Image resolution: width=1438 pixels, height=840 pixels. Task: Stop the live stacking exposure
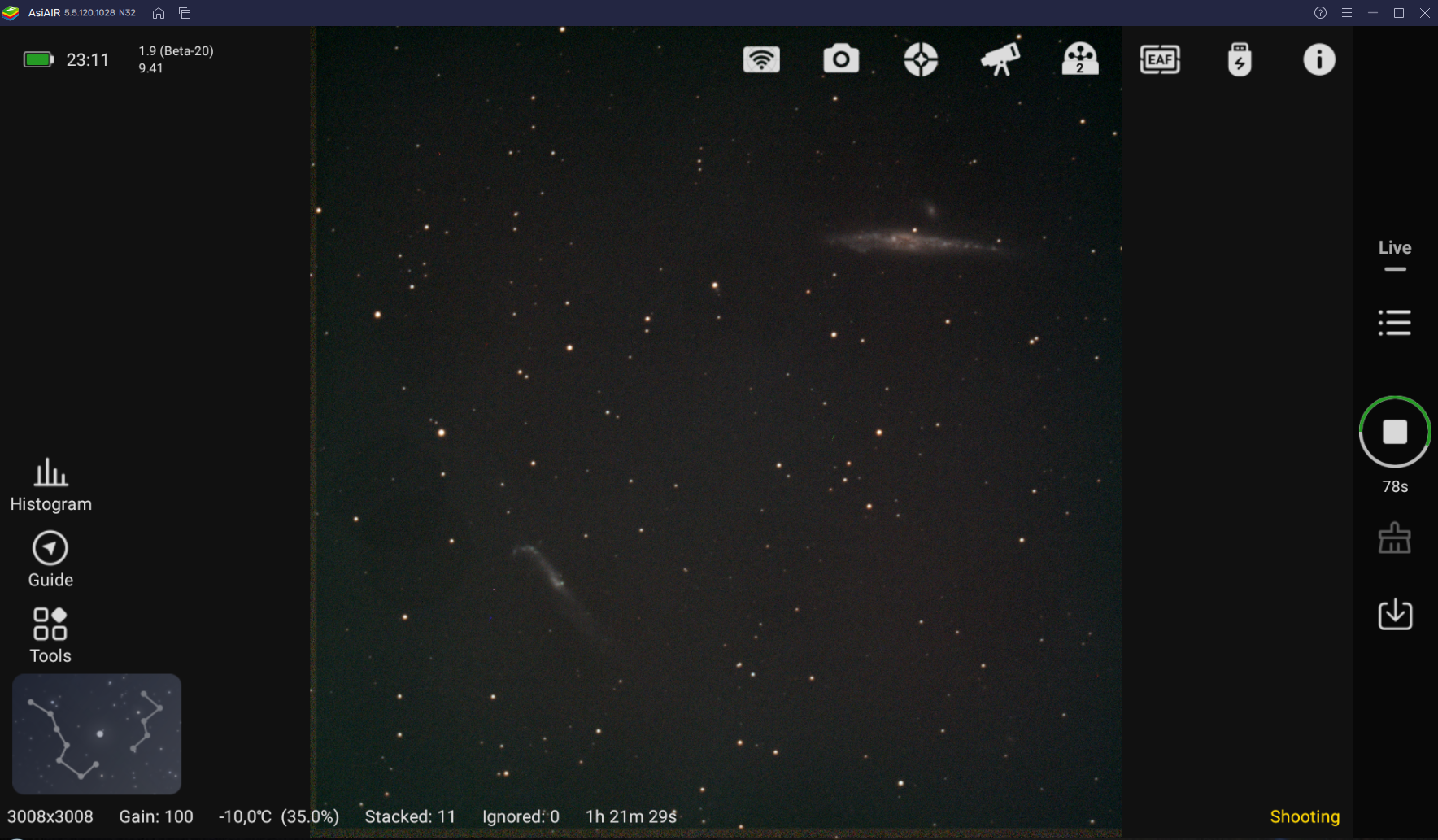click(1395, 432)
